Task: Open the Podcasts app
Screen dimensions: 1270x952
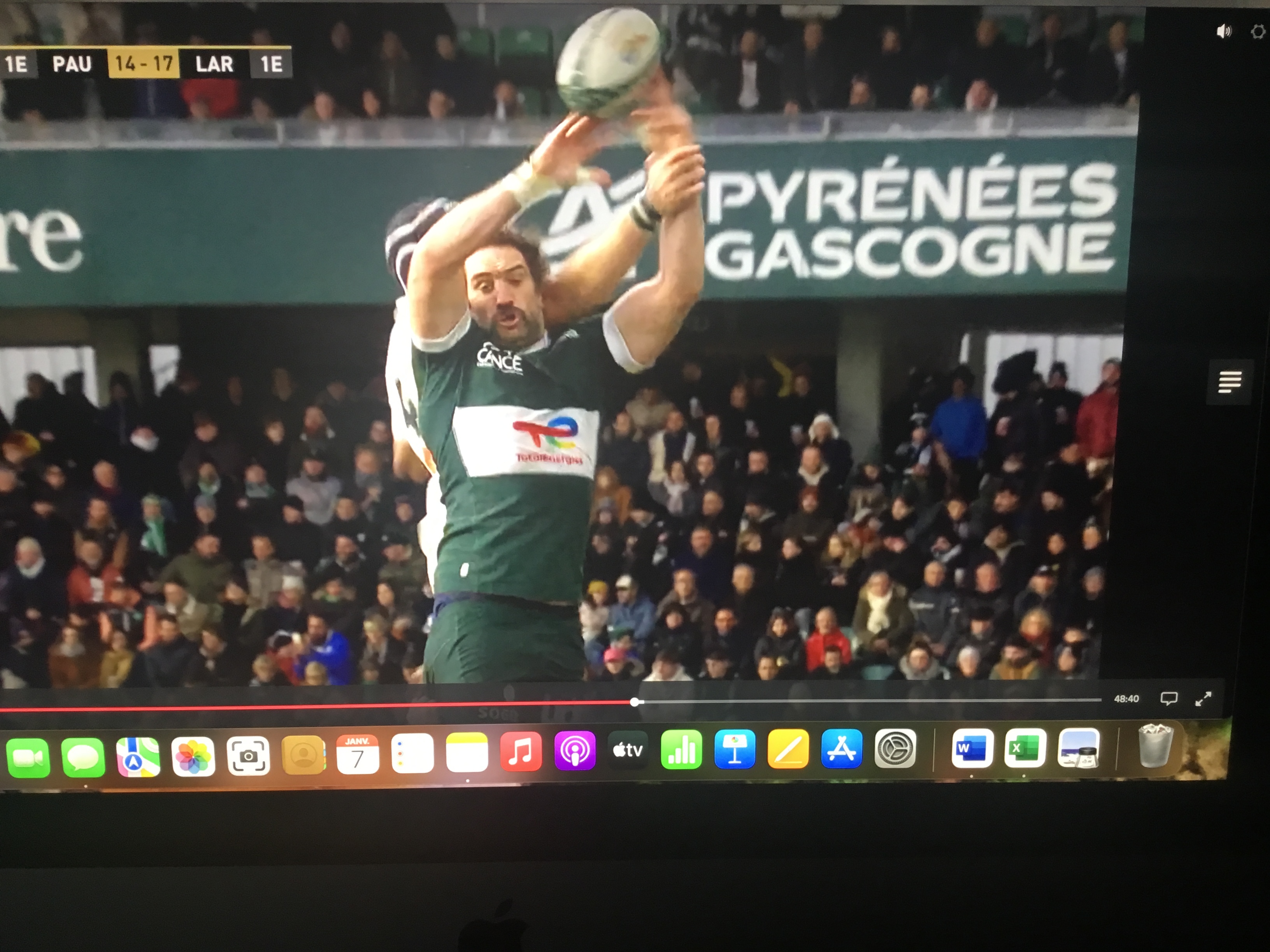Action: pyautogui.click(x=575, y=751)
